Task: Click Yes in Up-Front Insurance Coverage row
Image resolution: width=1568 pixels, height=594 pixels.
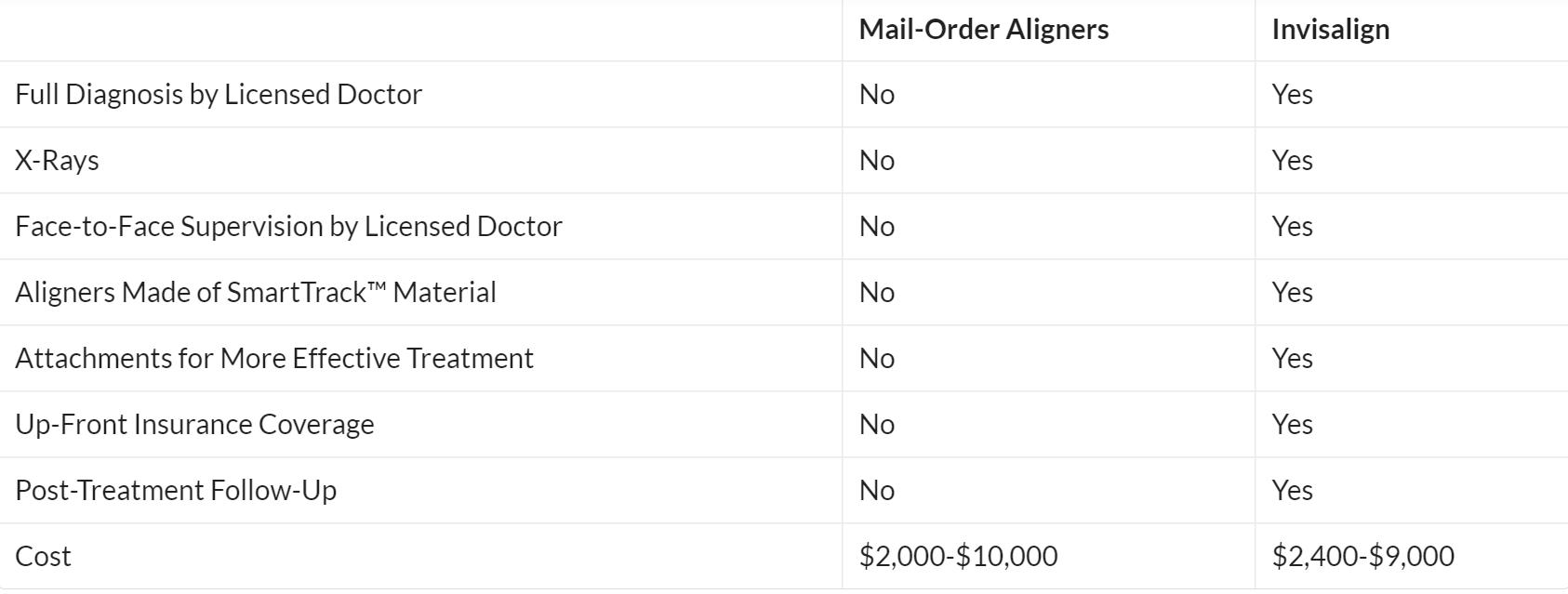Action: [x=1292, y=425]
